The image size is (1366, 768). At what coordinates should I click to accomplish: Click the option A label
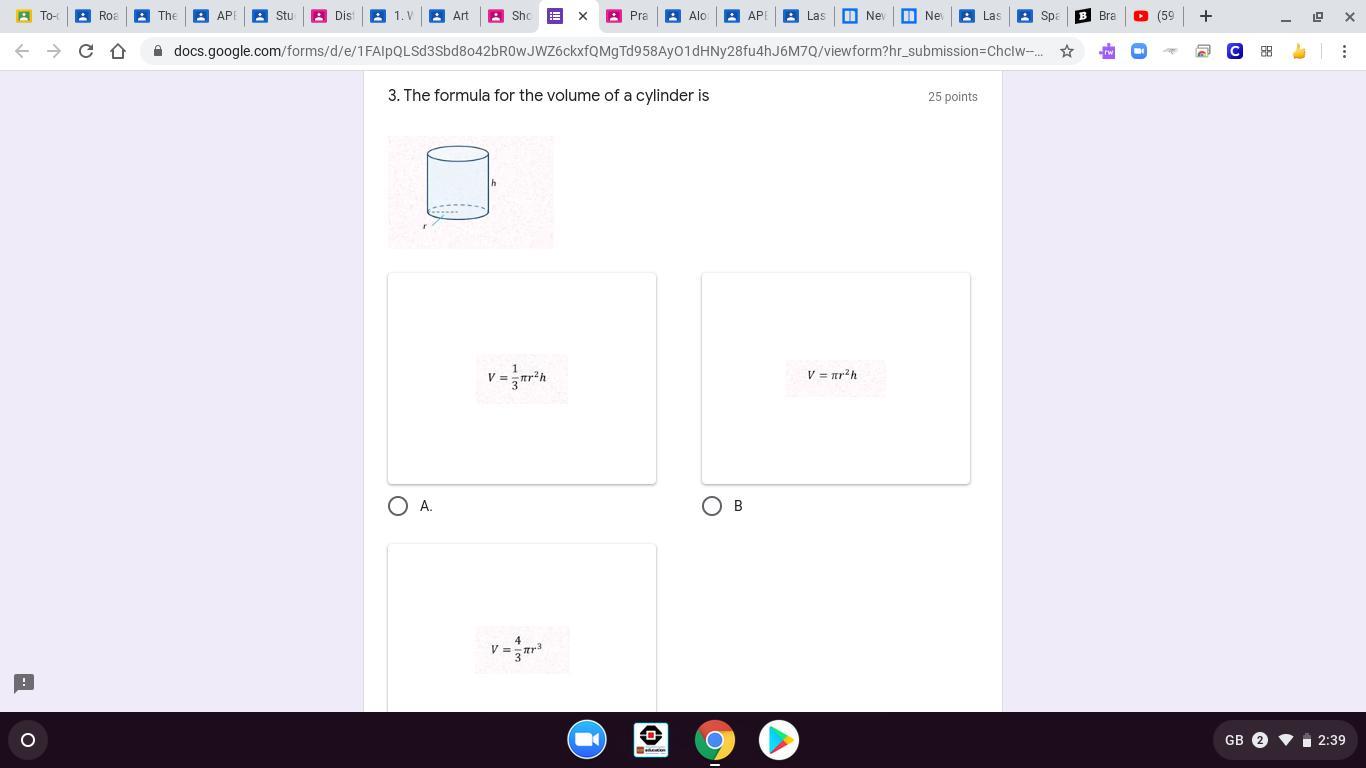point(426,506)
